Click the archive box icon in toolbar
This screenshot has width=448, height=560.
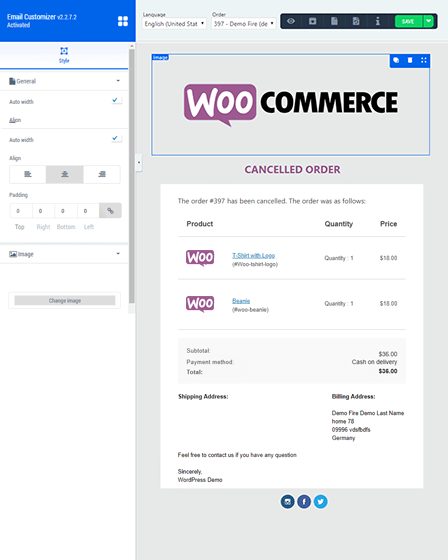[313, 21]
